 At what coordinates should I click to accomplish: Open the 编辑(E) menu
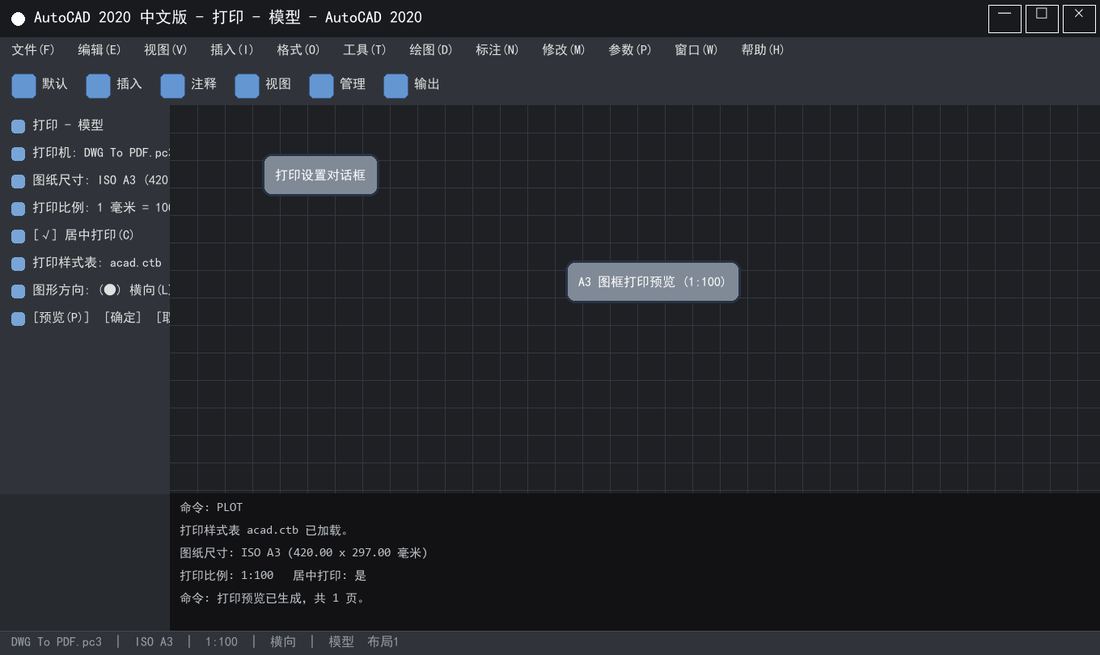[99, 50]
